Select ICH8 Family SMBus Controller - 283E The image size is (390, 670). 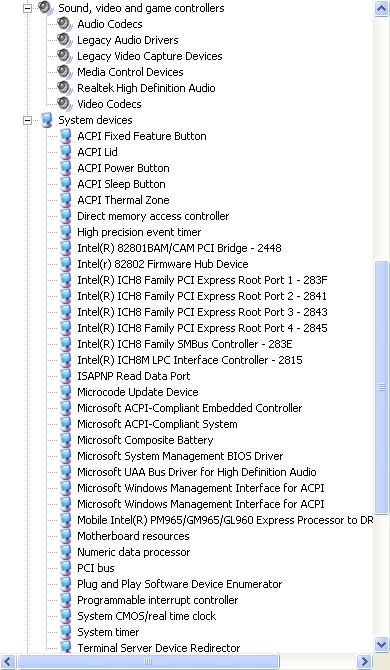click(185, 344)
